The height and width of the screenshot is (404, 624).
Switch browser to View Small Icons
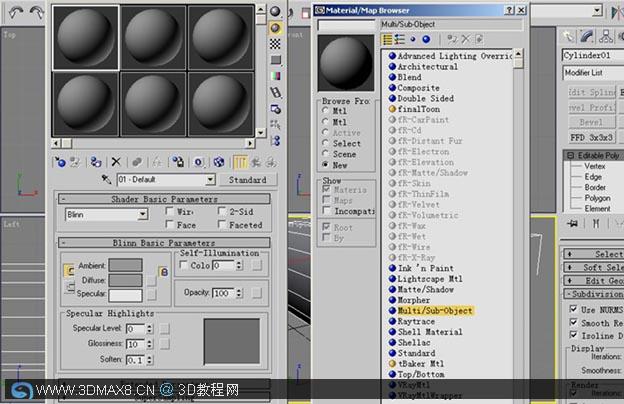point(413,39)
